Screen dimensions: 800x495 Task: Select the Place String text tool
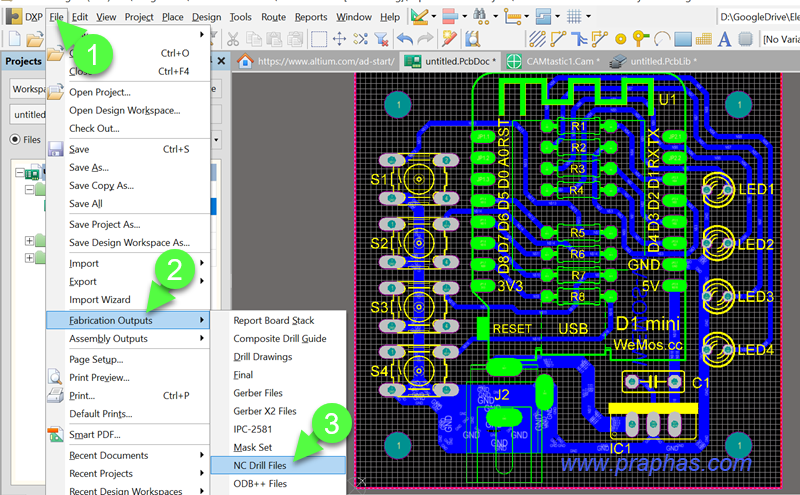click(724, 39)
